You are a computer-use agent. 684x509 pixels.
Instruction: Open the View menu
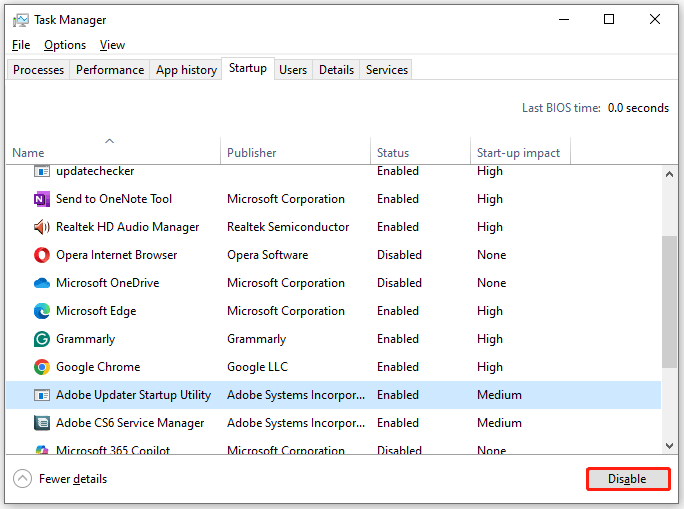click(112, 45)
